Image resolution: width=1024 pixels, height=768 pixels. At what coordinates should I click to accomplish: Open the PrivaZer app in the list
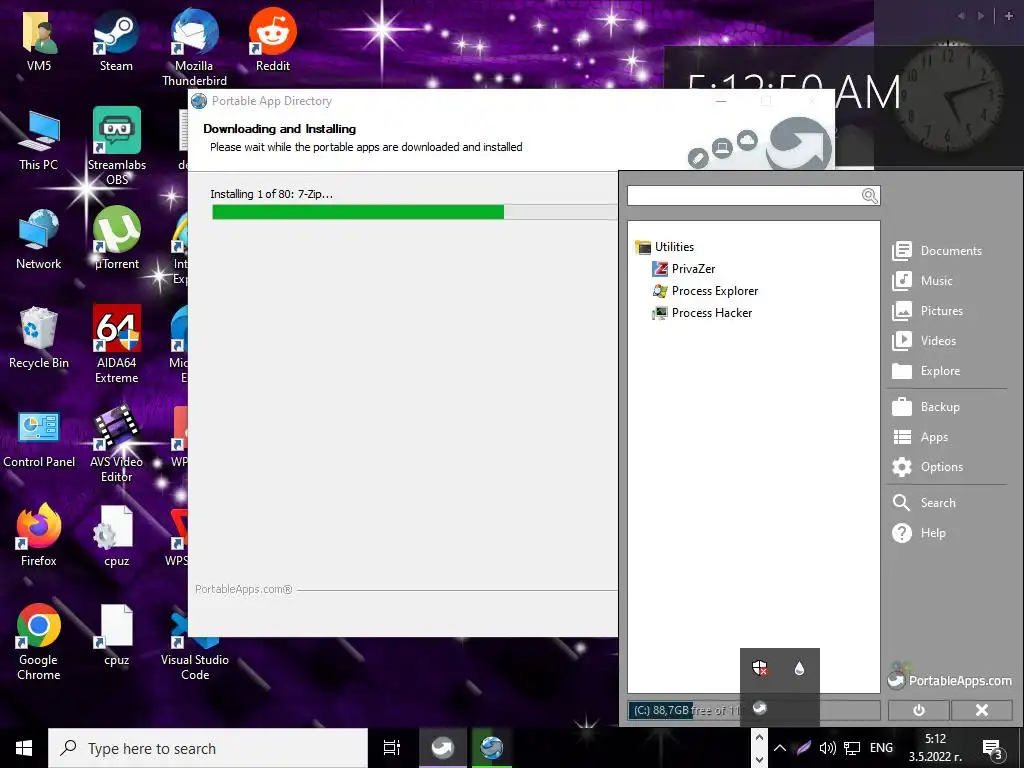[684, 268]
